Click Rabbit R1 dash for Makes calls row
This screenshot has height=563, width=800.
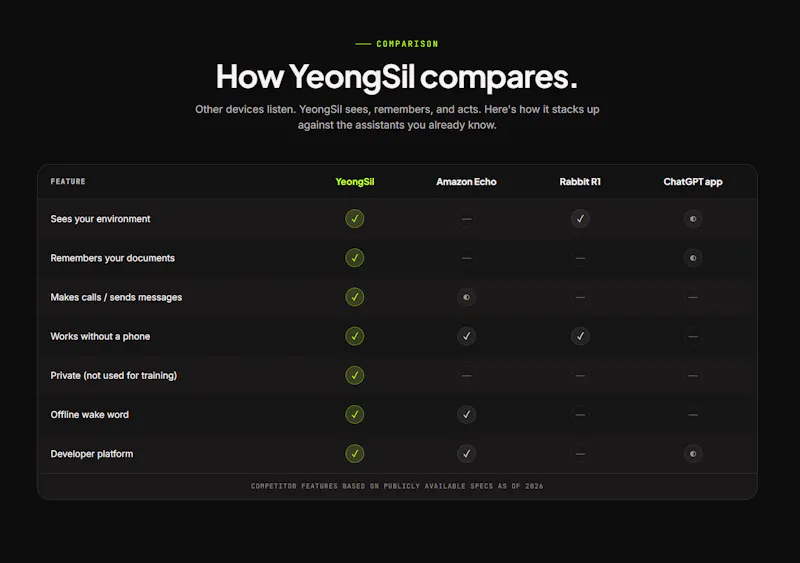click(x=580, y=297)
